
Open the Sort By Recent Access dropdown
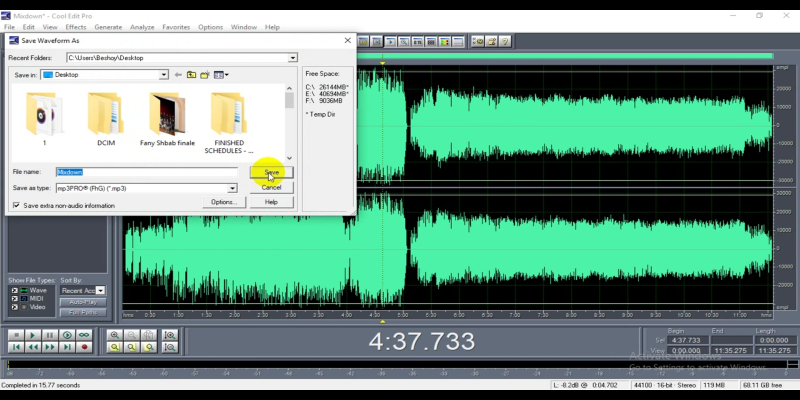pos(100,290)
